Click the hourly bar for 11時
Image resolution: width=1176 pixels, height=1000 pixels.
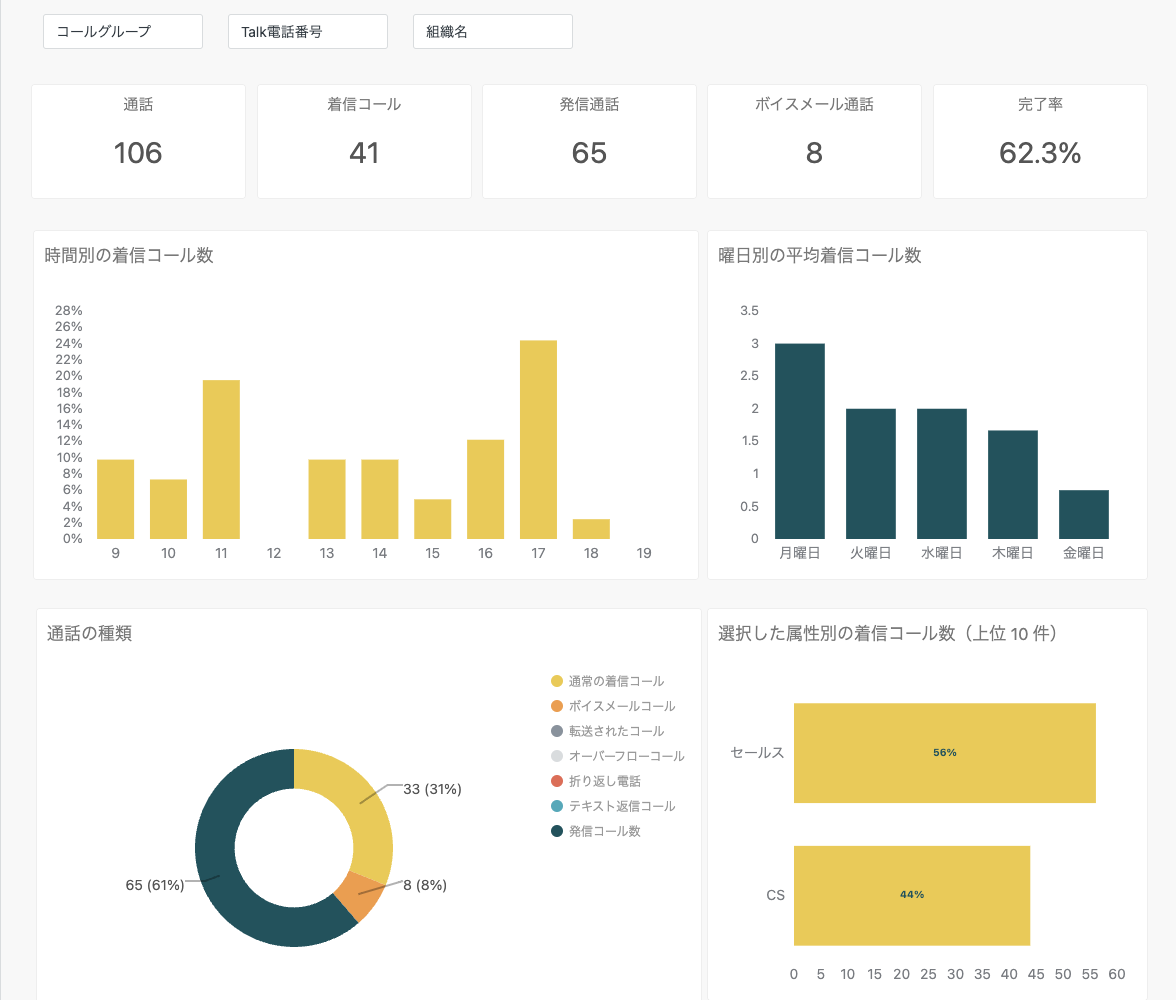point(221,459)
